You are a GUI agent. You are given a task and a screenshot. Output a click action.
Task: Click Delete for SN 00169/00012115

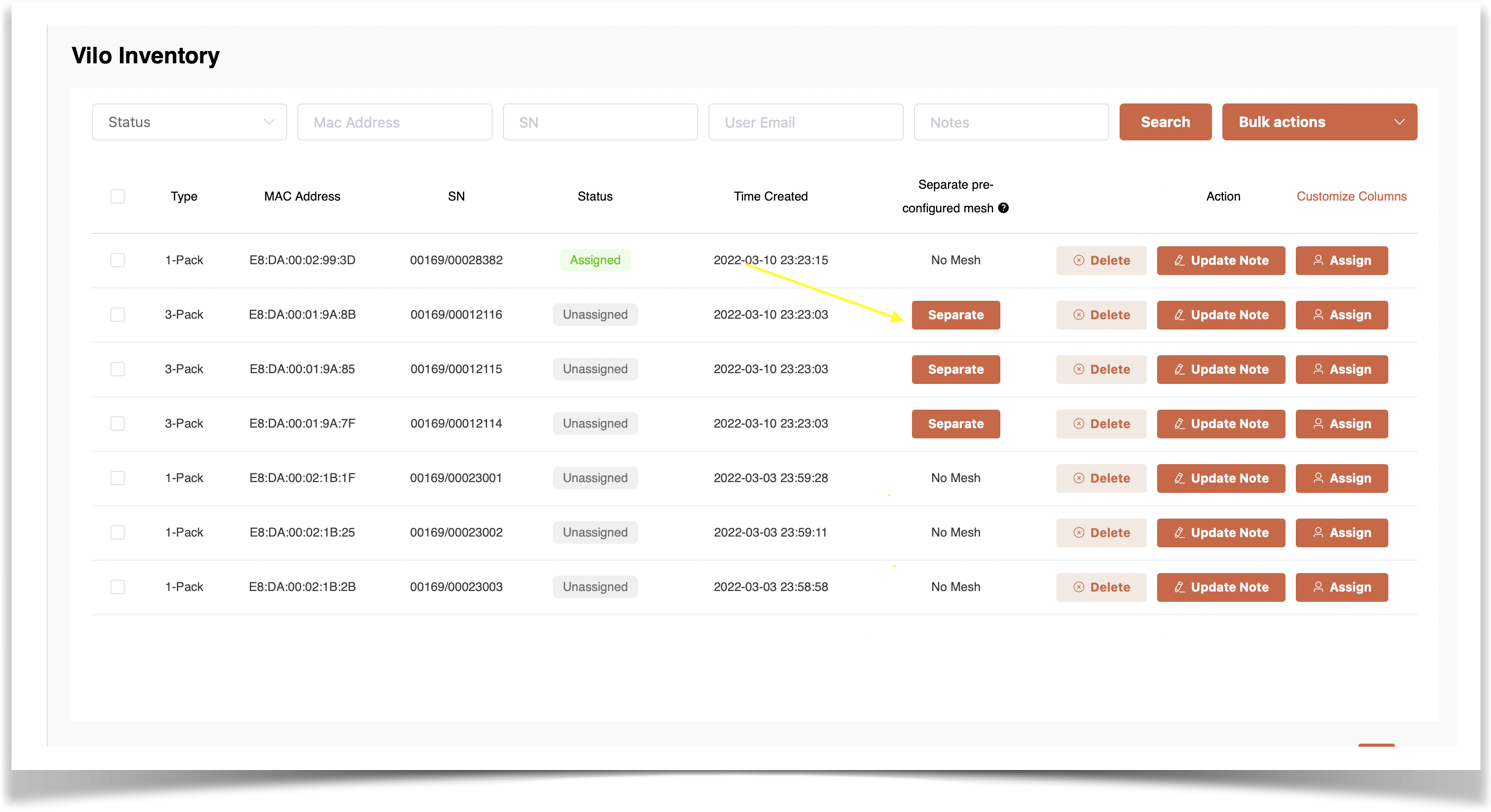1102,369
